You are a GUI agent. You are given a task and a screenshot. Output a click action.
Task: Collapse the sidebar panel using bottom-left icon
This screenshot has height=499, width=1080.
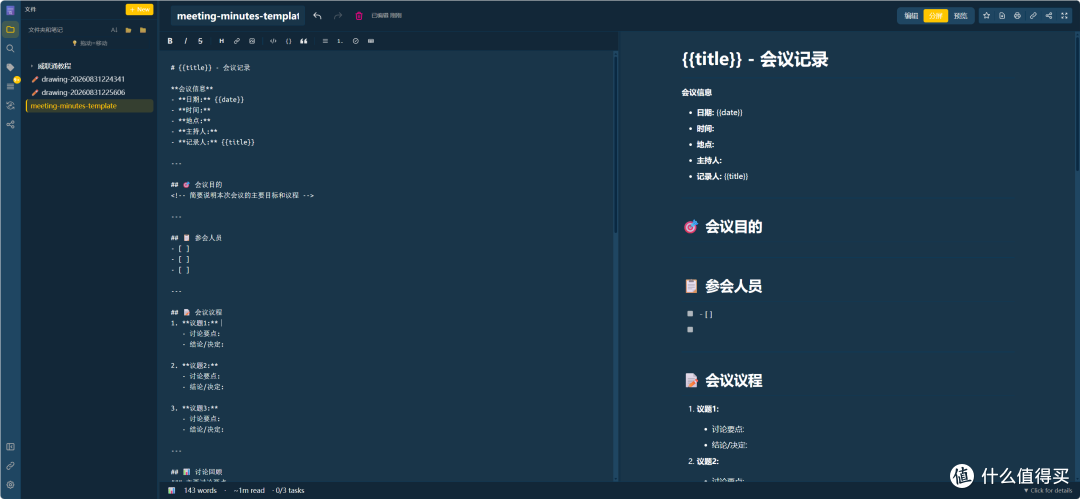coord(10,447)
